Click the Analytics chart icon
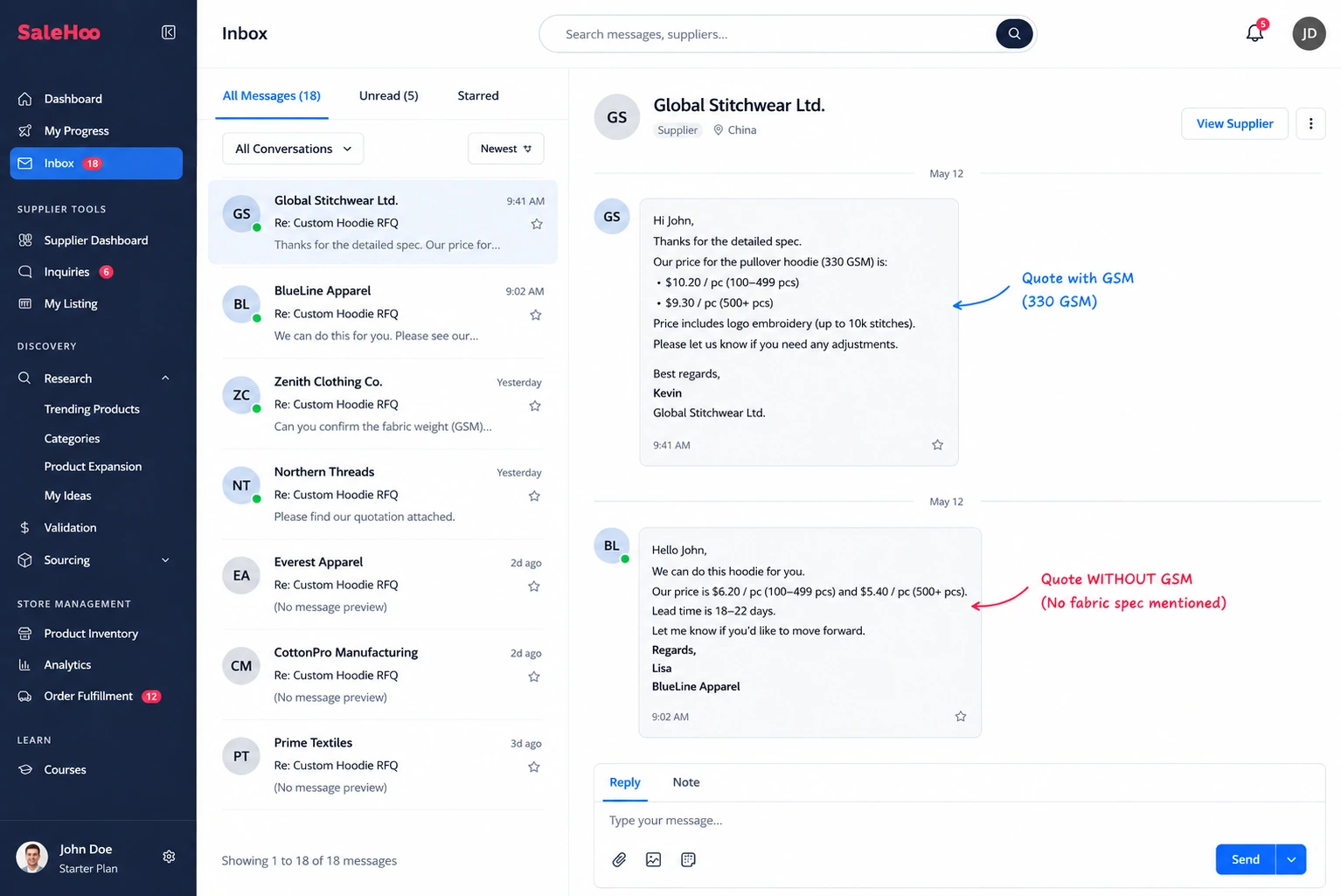Screen dimensions: 1341x896 [25, 664]
